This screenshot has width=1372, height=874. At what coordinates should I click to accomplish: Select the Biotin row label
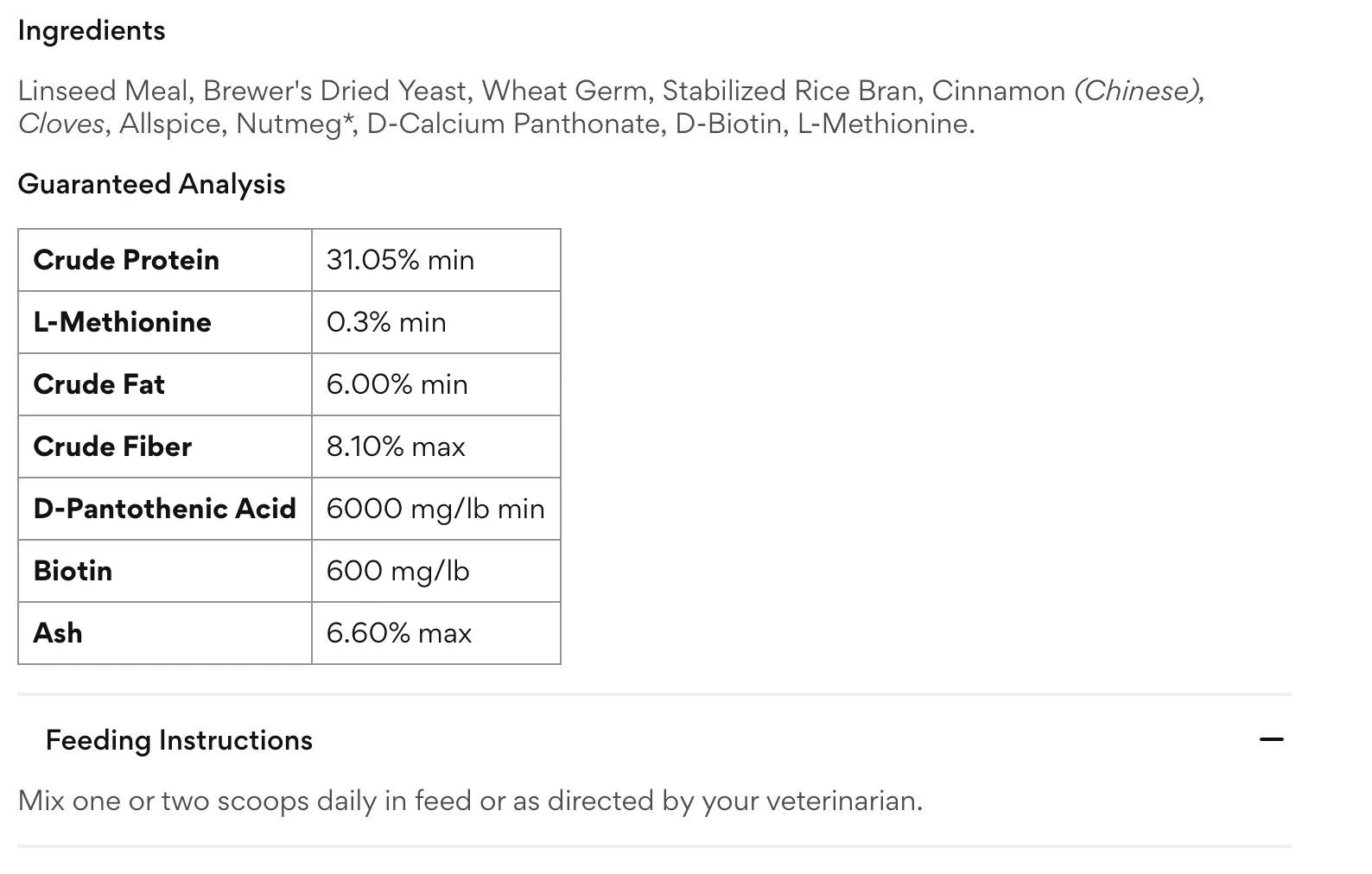165,571
